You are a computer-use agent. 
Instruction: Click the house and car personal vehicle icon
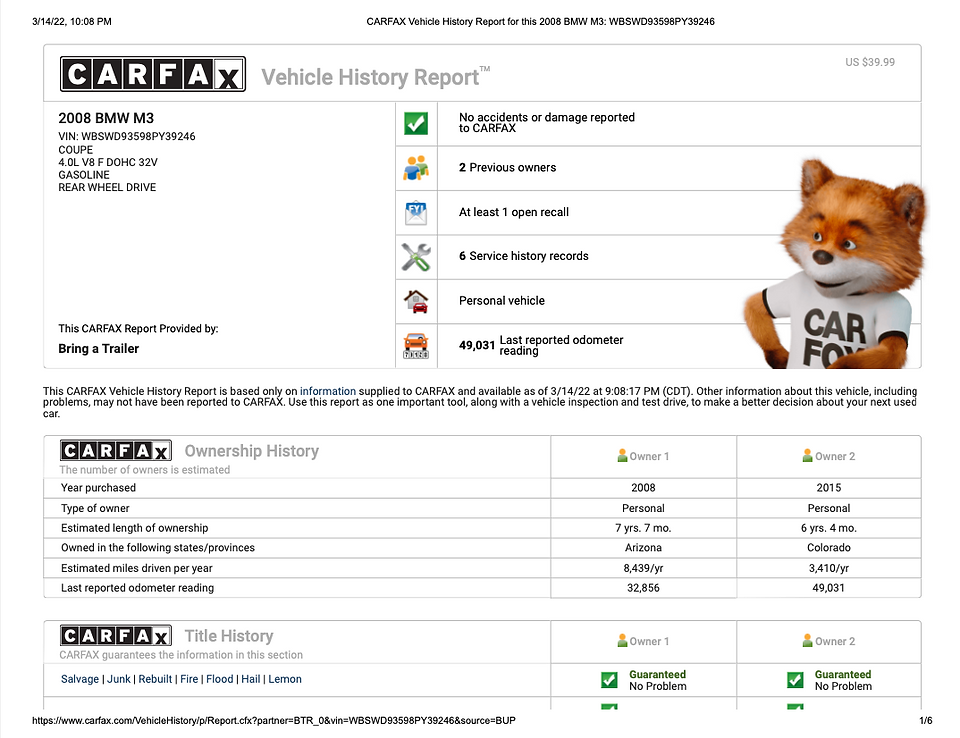tap(416, 301)
